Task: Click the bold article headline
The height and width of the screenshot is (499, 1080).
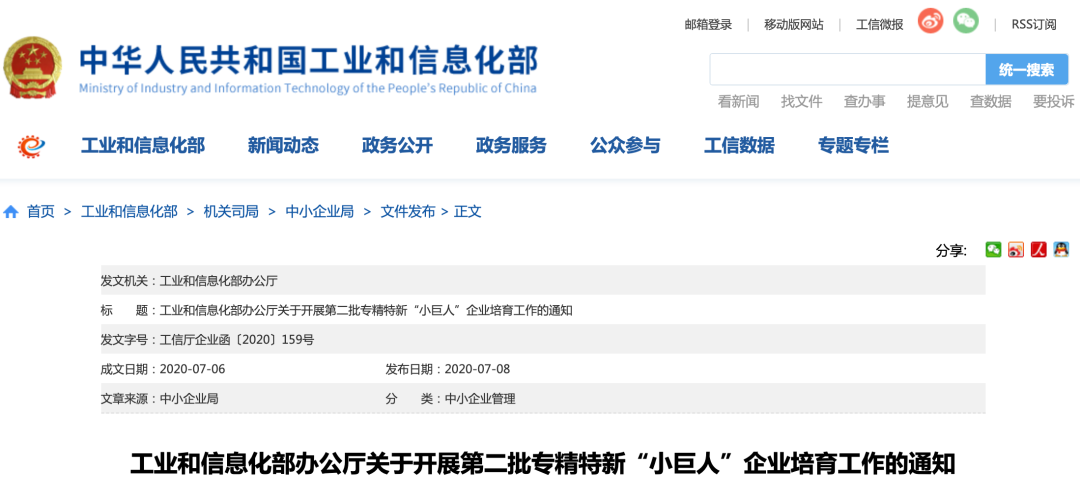Action: tap(543, 465)
